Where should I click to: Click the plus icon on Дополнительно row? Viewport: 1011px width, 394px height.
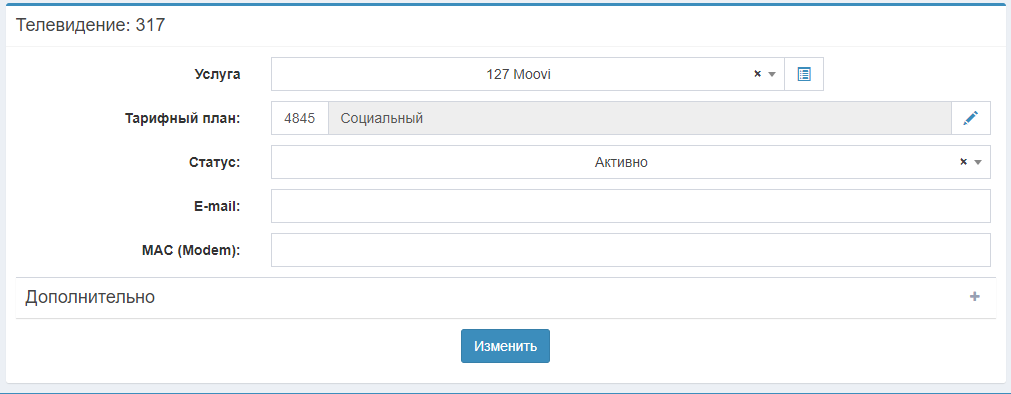click(x=975, y=297)
